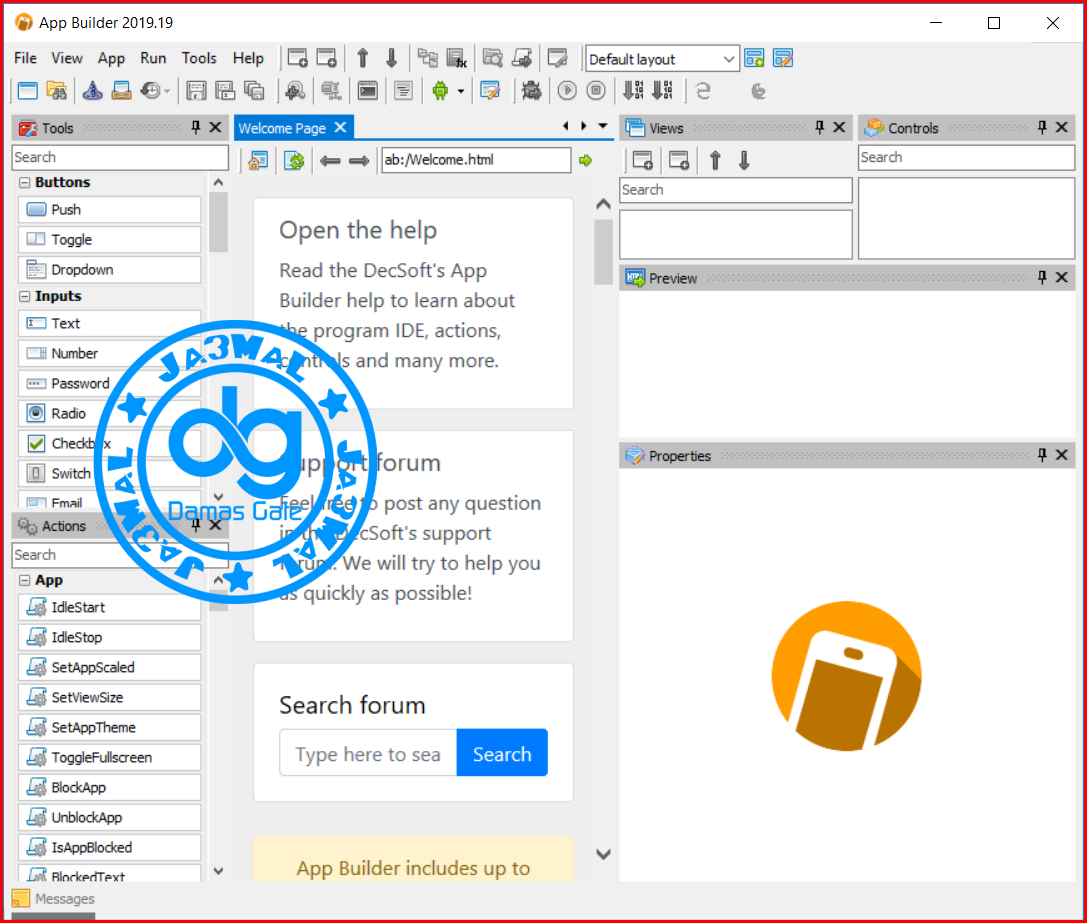Viewport: 1087px width, 923px height.
Task: Click the save layout icon next to Default layout
Action: tap(754, 58)
